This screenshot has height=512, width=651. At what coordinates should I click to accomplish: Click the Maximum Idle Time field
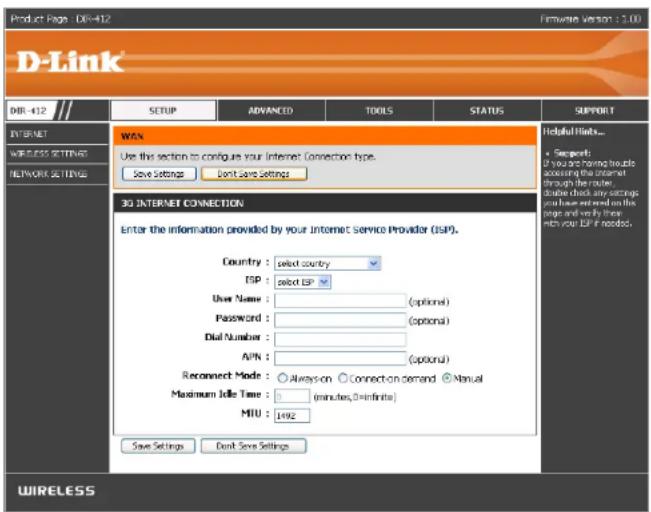point(292,396)
